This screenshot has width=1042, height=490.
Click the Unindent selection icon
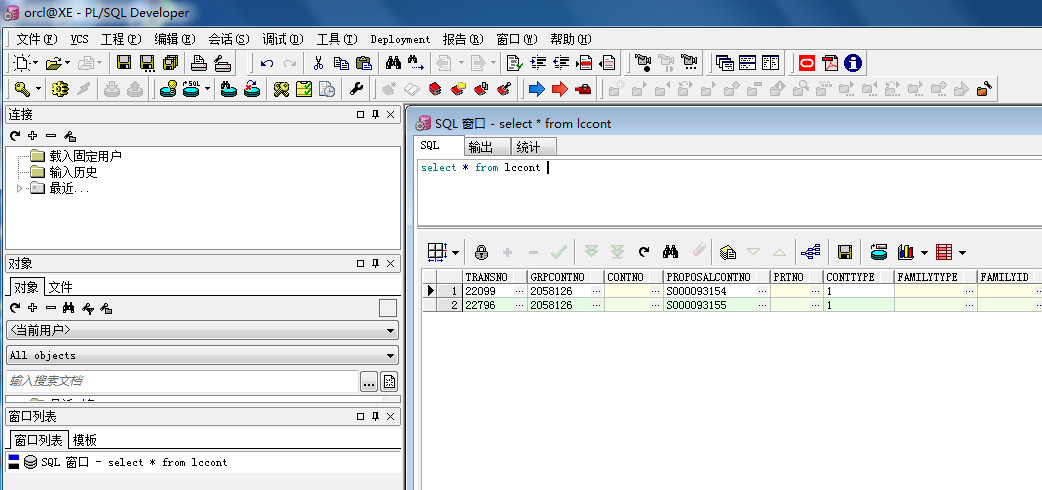562,63
